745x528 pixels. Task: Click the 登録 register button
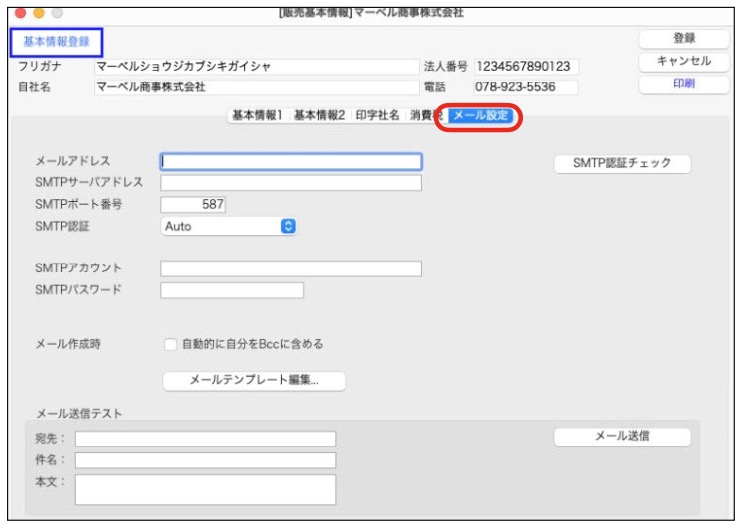click(x=684, y=38)
